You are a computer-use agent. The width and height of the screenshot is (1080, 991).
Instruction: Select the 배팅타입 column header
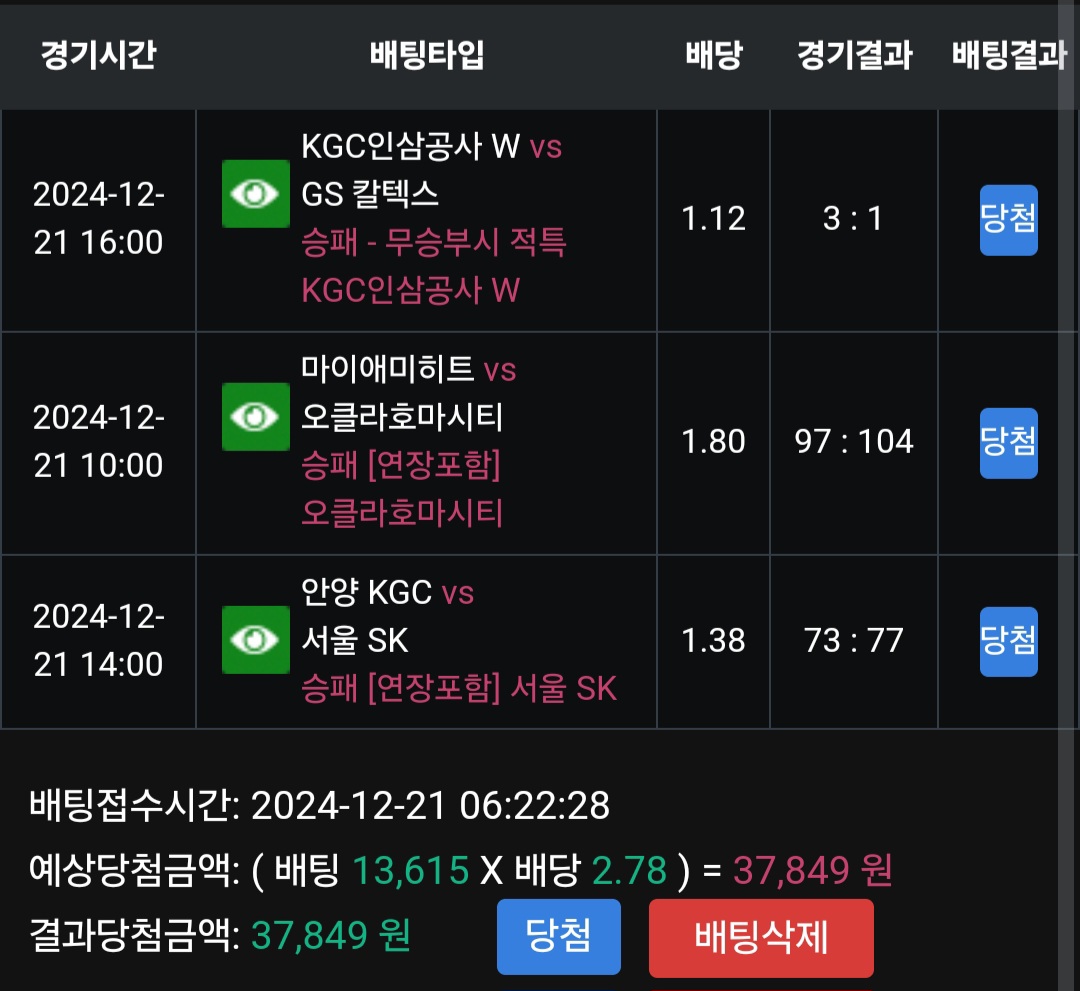click(427, 55)
